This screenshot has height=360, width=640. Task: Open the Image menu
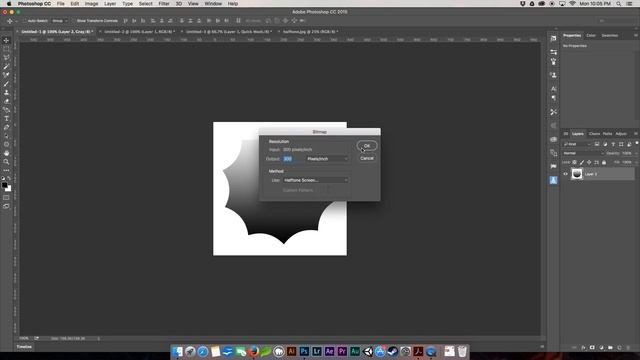coord(91,4)
